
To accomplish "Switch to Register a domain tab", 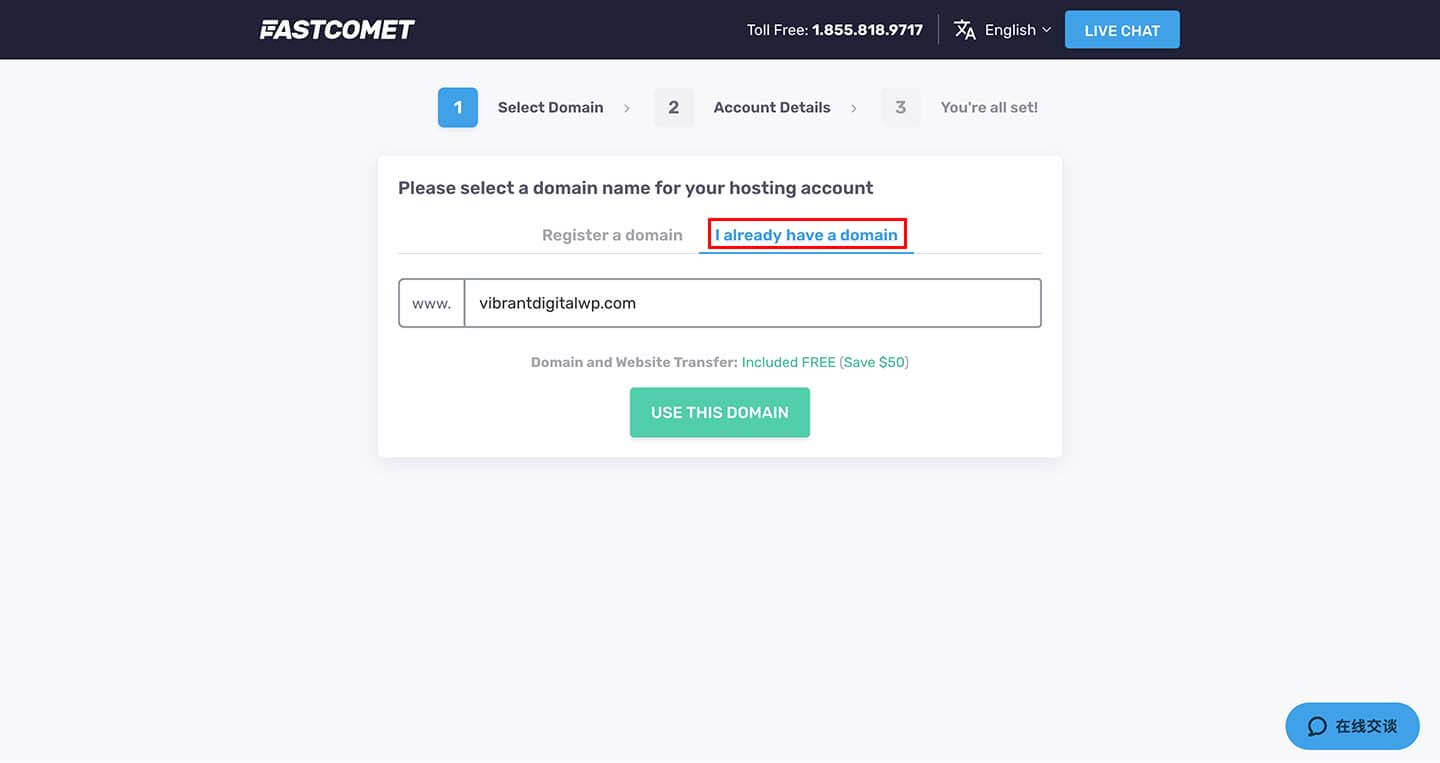I will pyautogui.click(x=612, y=235).
